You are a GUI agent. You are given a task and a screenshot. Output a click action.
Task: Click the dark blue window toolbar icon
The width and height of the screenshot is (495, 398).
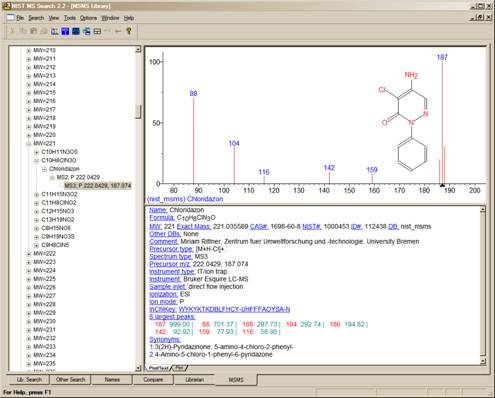tap(76, 31)
